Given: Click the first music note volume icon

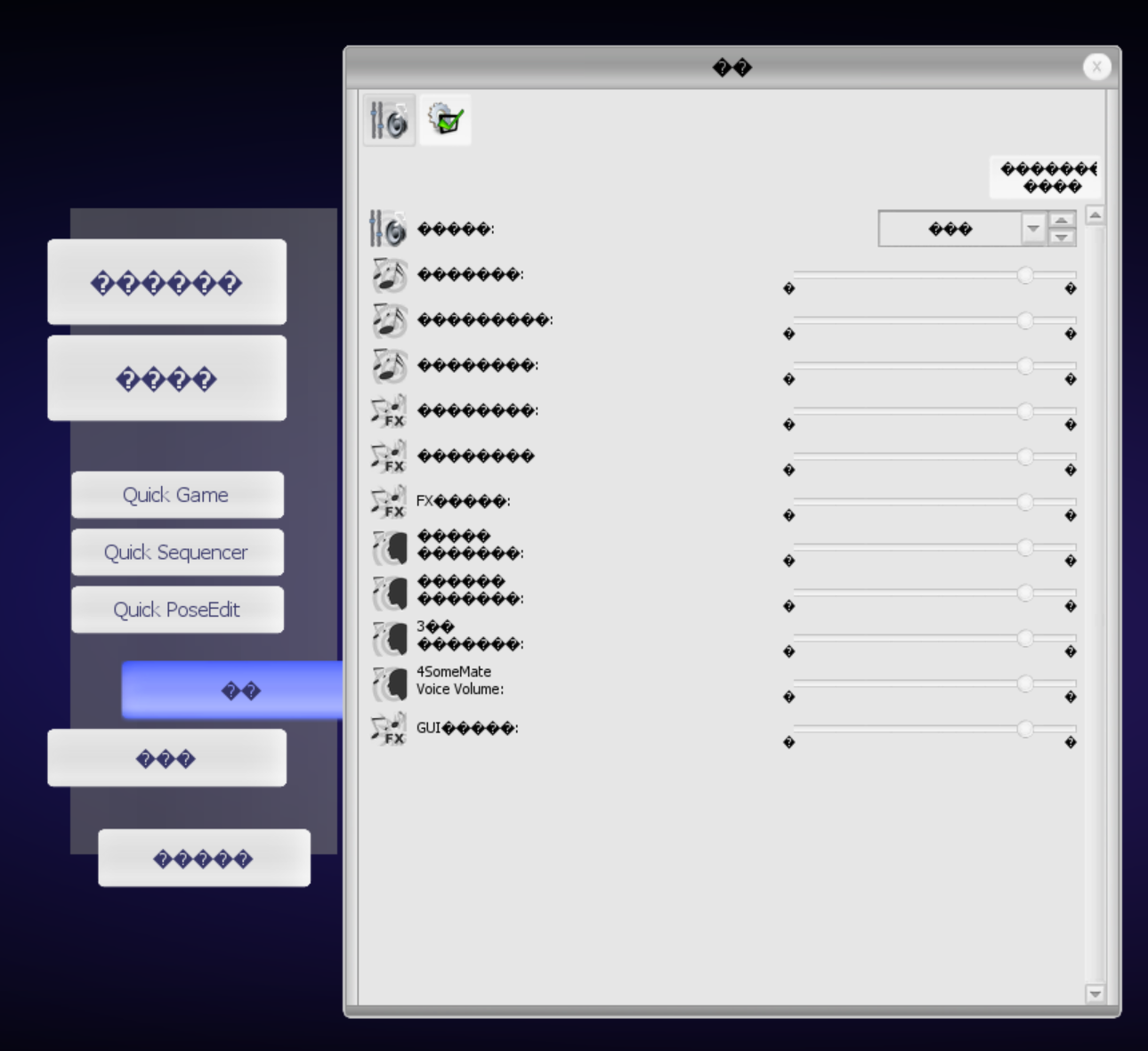Looking at the screenshot, I should click(389, 275).
